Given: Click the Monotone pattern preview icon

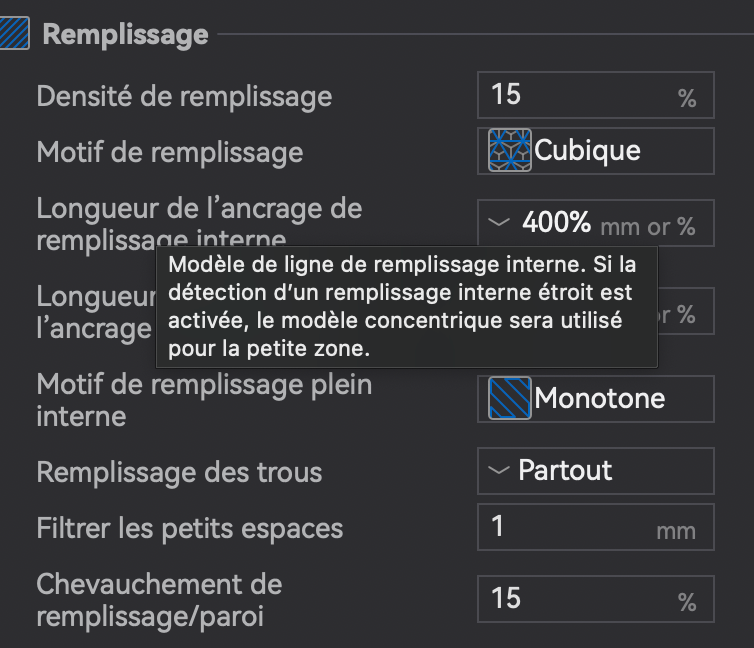Looking at the screenshot, I should (510, 399).
